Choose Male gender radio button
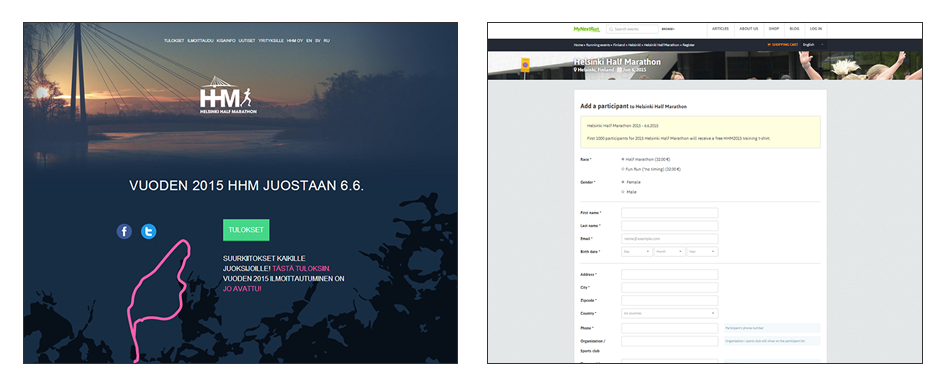The height and width of the screenshot is (380, 950). pos(623,192)
